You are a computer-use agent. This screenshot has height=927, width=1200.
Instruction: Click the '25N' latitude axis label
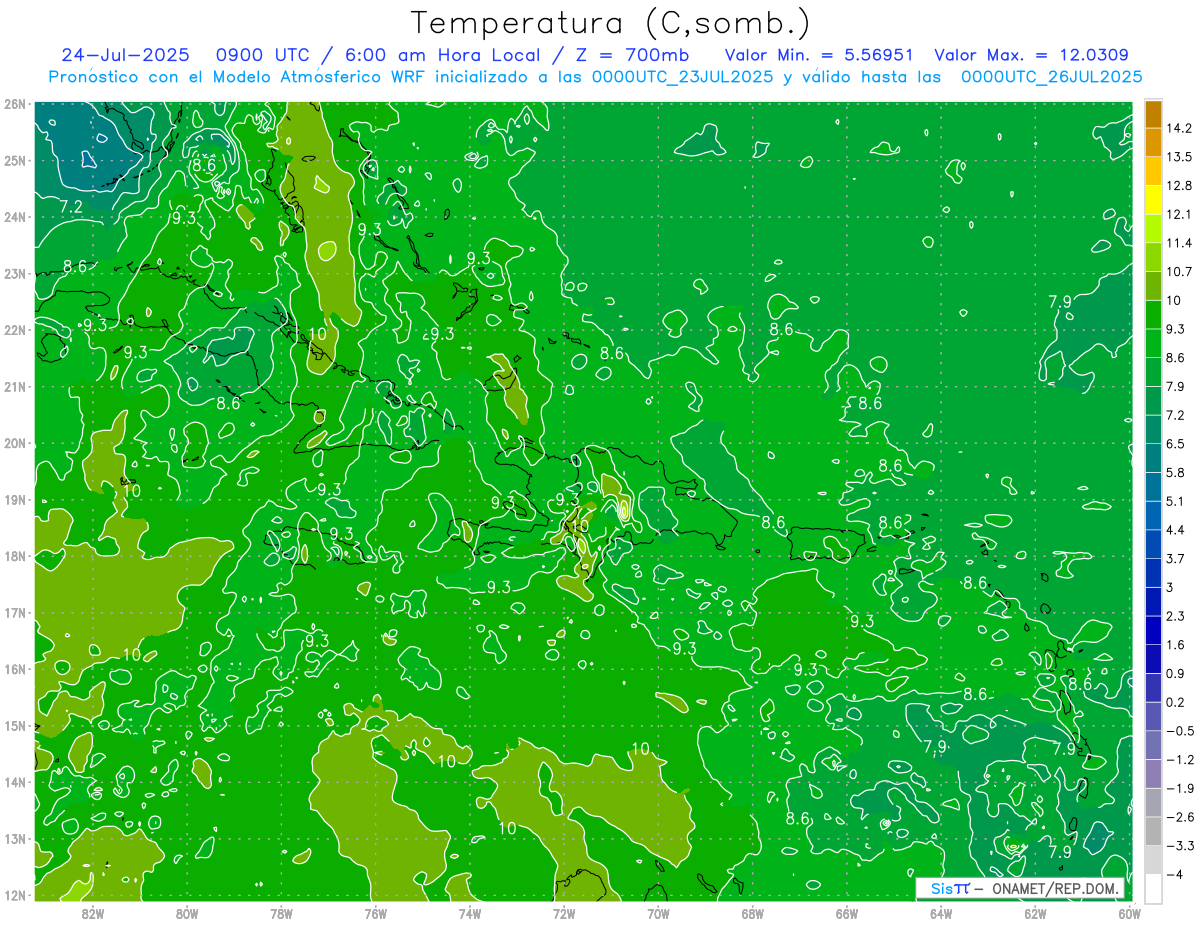tap(15, 160)
